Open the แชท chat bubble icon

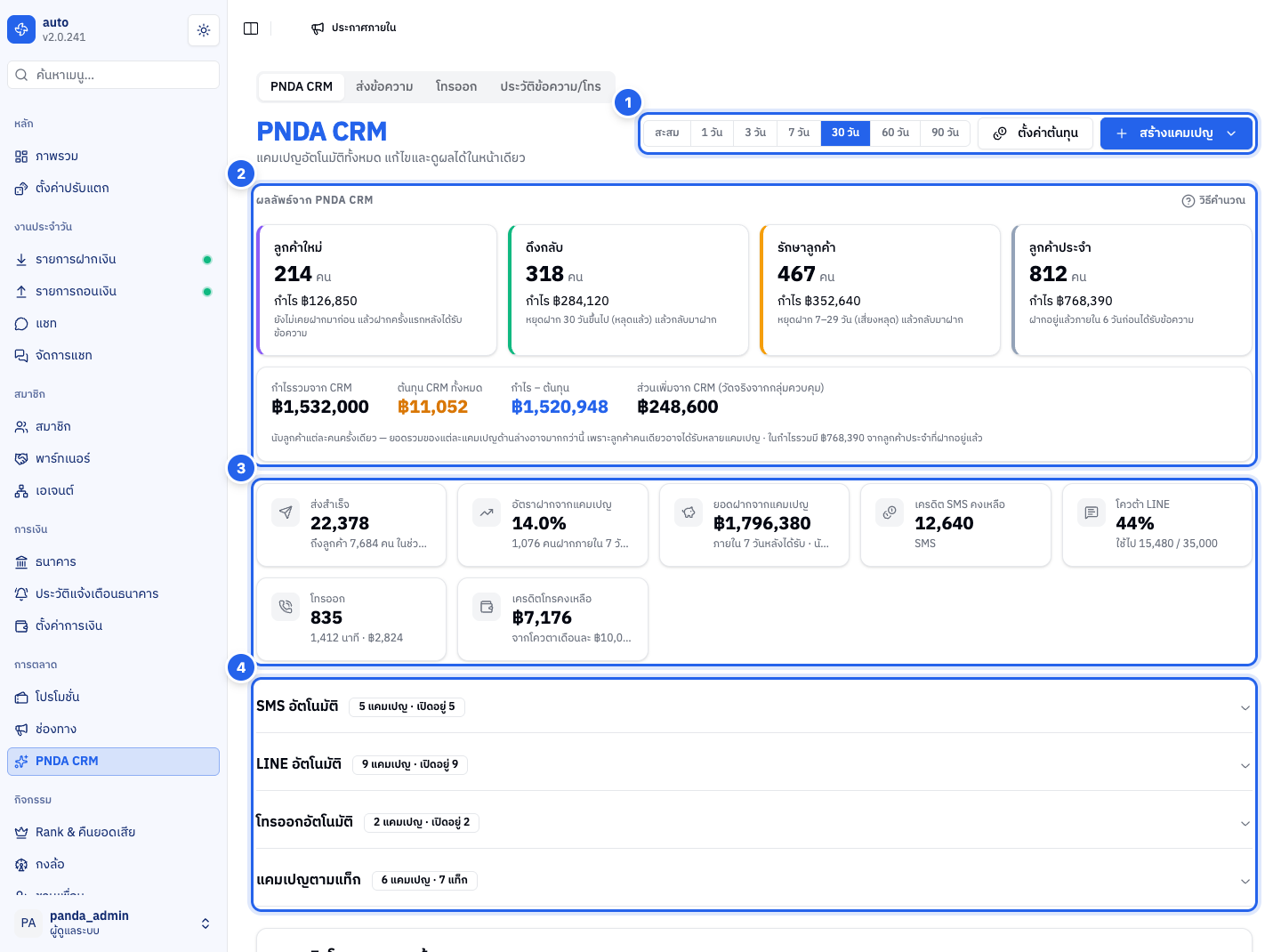point(21,324)
